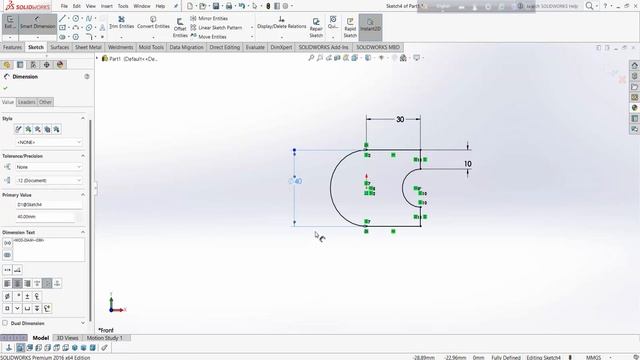The height and width of the screenshot is (360, 640).
Task: Open the Insert menu
Action: point(107,6)
